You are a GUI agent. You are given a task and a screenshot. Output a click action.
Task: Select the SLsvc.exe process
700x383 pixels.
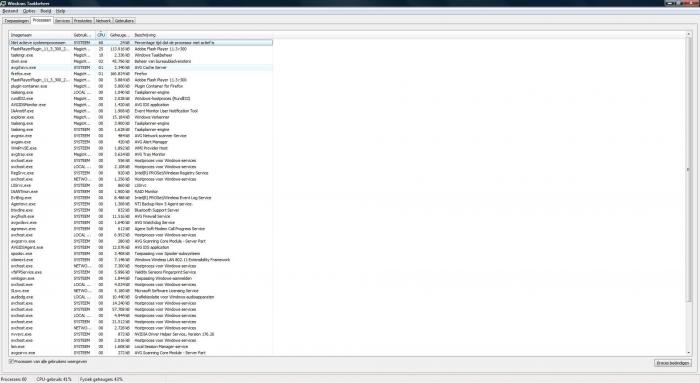point(141,291)
